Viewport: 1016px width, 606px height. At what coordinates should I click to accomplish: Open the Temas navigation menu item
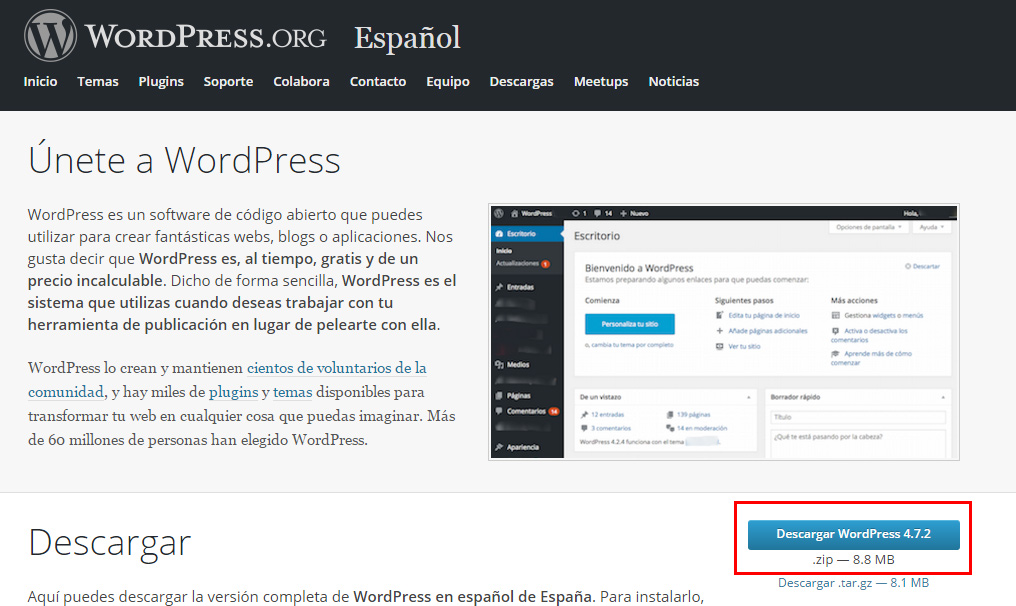pyautogui.click(x=98, y=82)
